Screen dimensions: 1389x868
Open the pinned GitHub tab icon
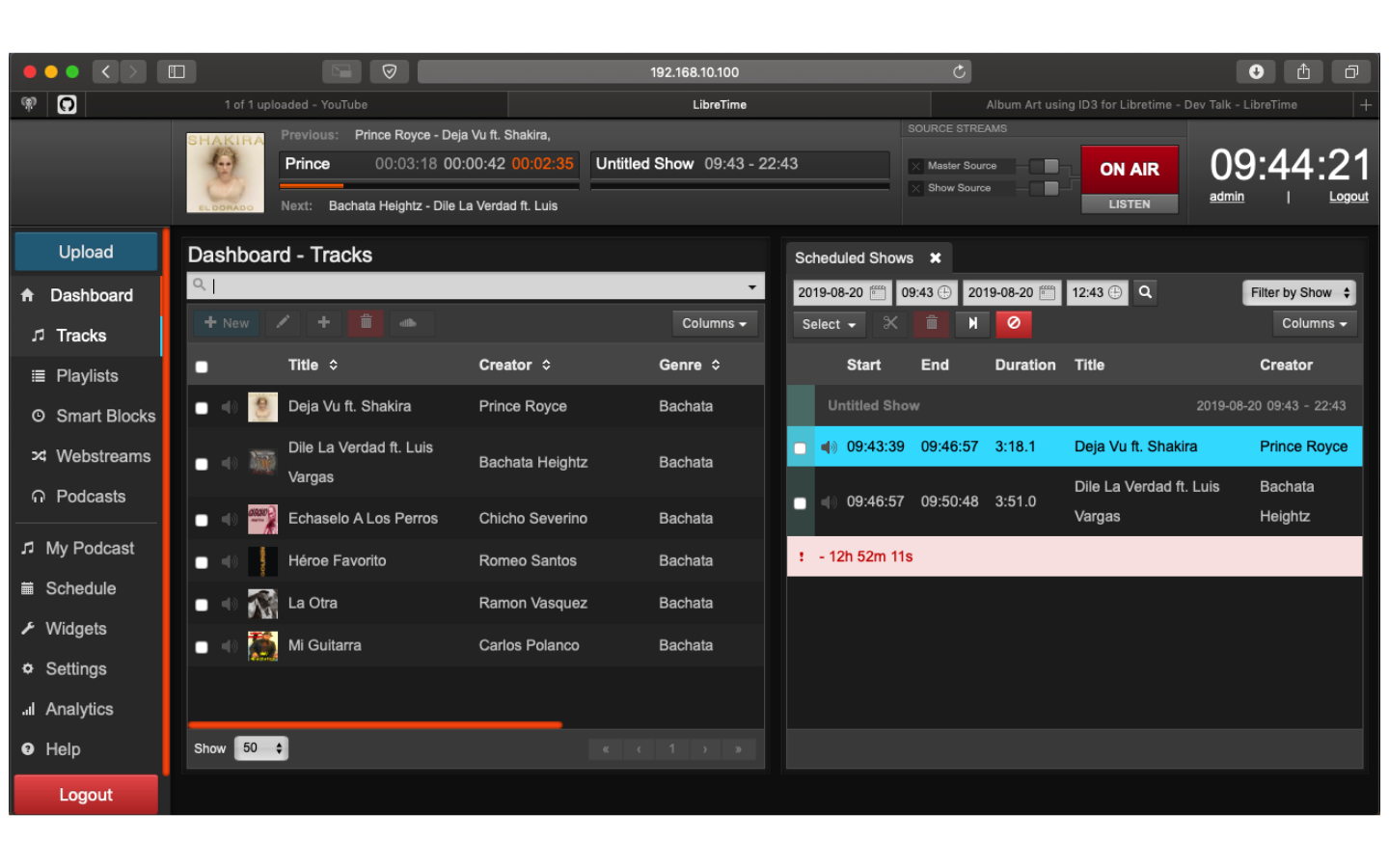tap(67, 104)
